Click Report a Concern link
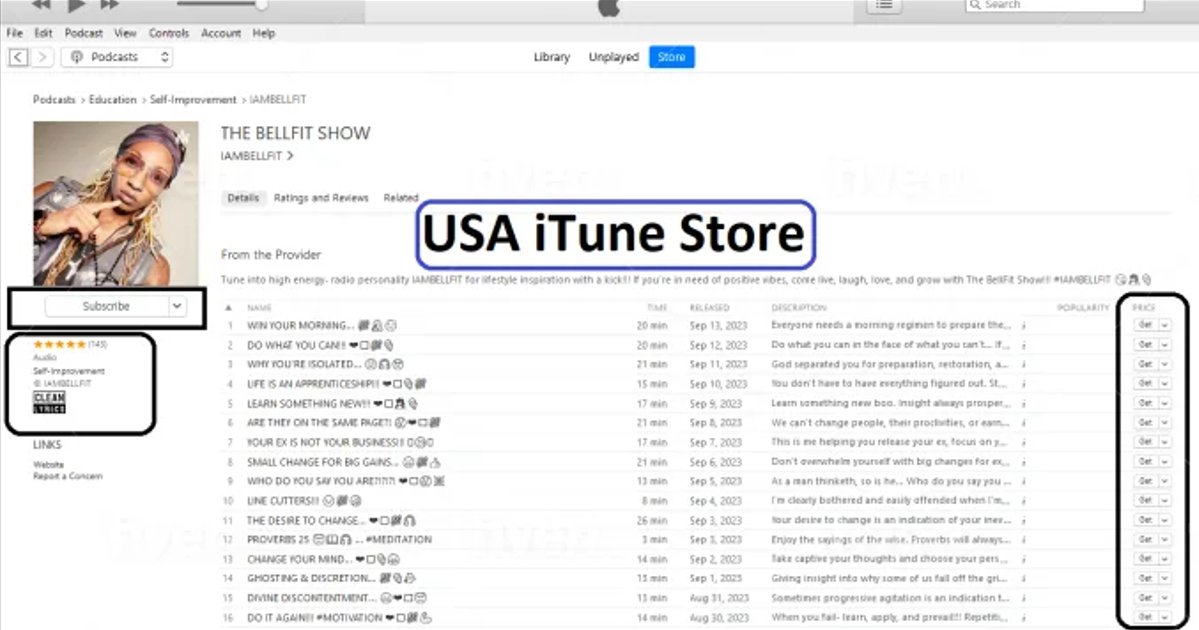The image size is (1199, 630). click(x=67, y=476)
